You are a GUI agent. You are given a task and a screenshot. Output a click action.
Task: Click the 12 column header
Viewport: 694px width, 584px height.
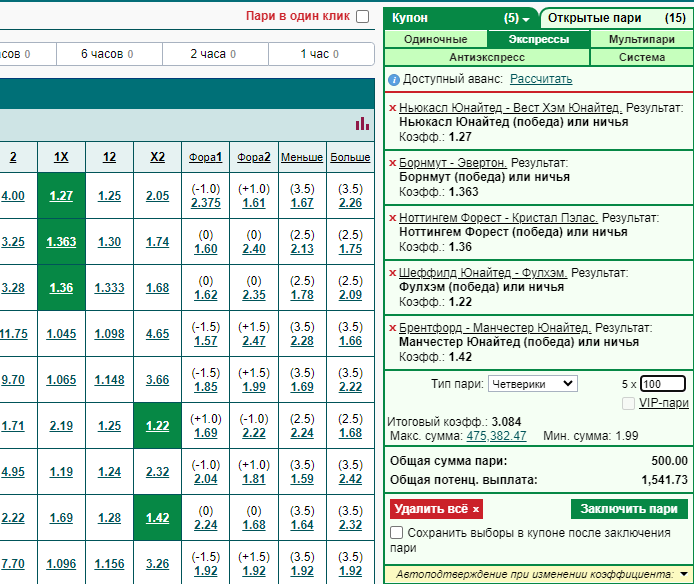[x=109, y=157]
